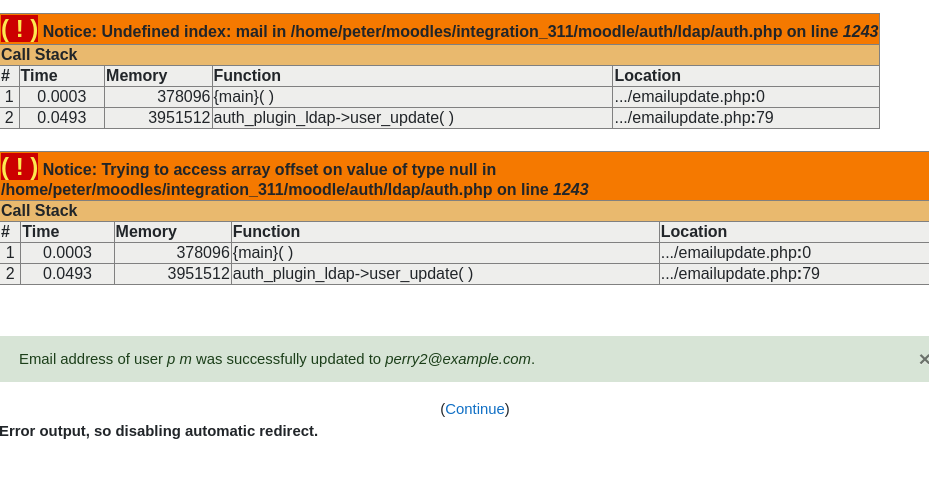Click auth_plugin_ldap->user_update( ) in second table
The height and width of the screenshot is (481, 929).
pos(353,274)
